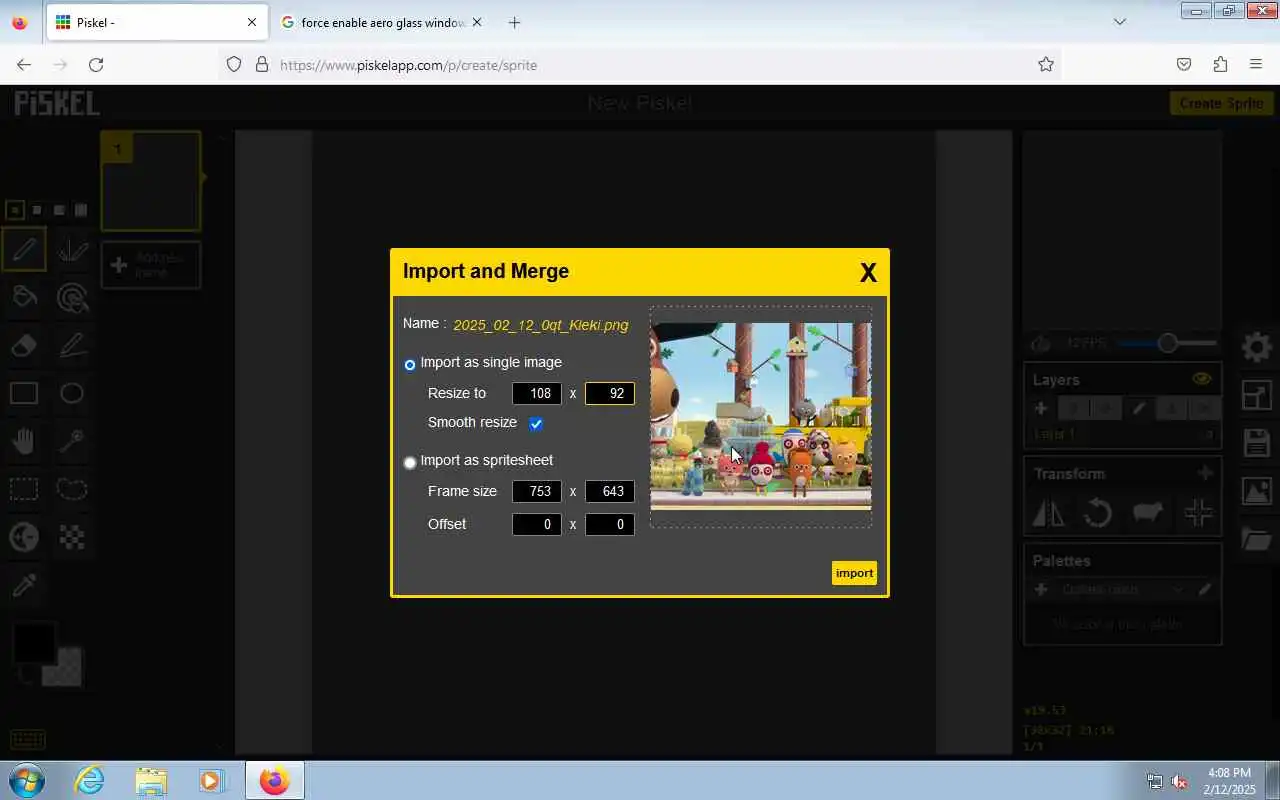The height and width of the screenshot is (800, 1280).
Task: Bookmark this page with the star
Action: [x=1046, y=64]
